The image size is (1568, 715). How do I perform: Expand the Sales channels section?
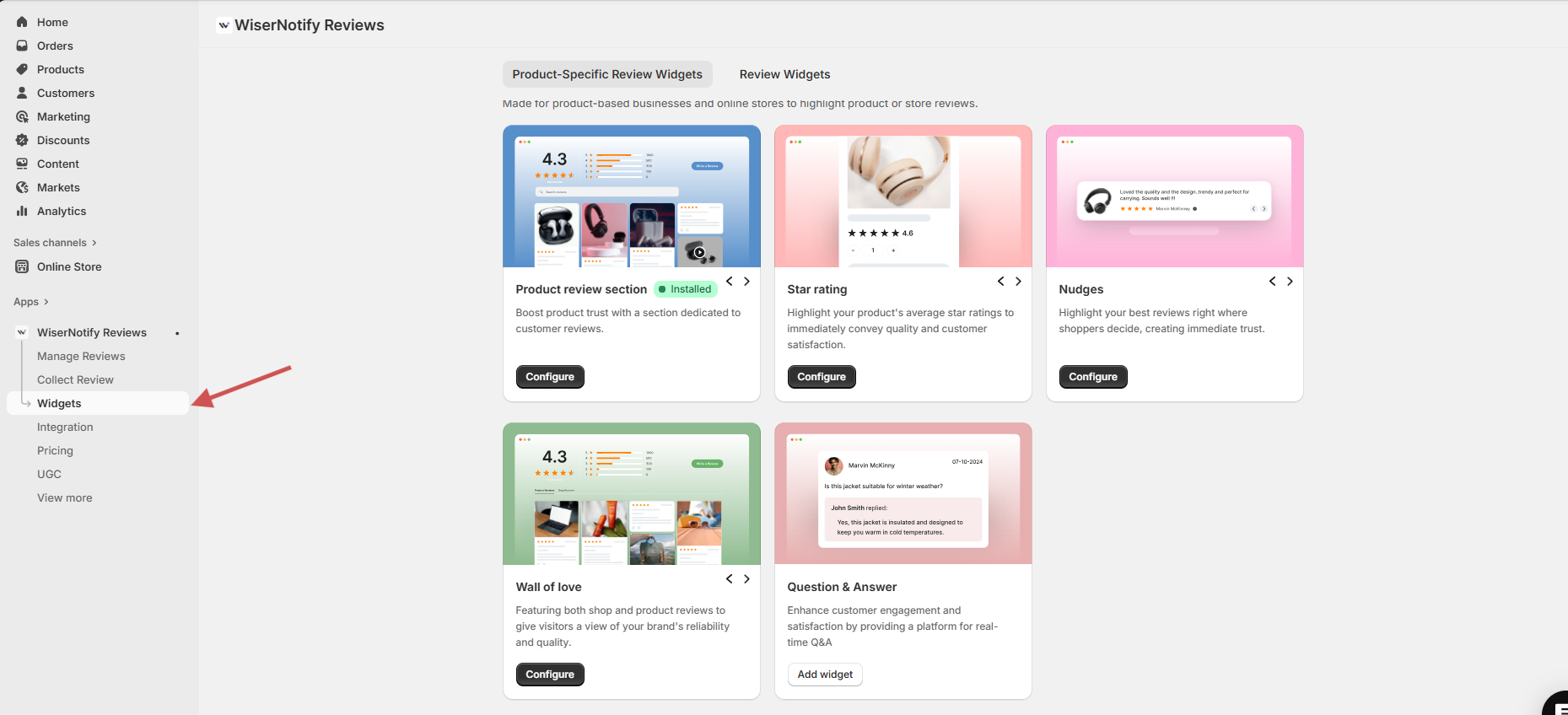pos(94,243)
